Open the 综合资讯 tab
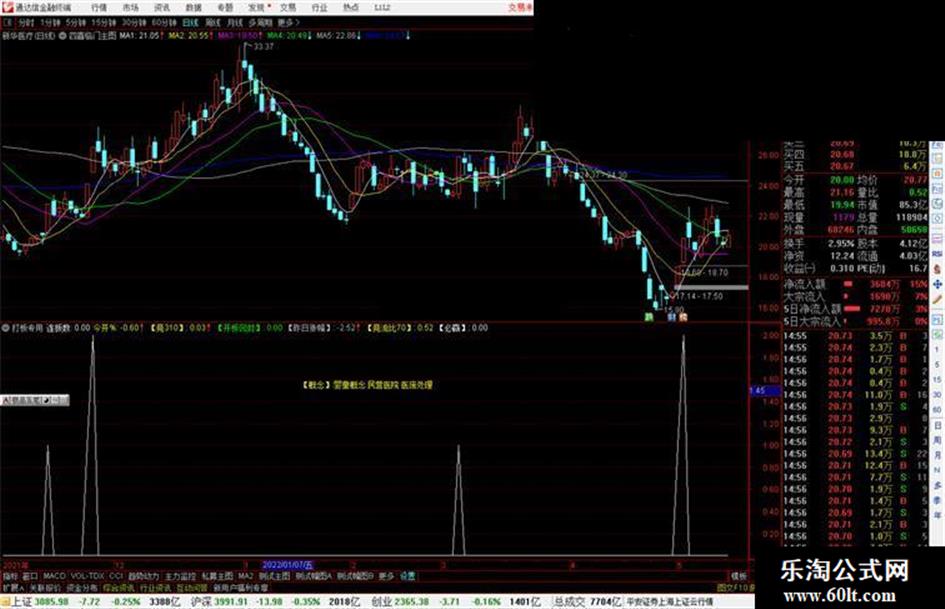This screenshot has width=945, height=609. pos(119,587)
